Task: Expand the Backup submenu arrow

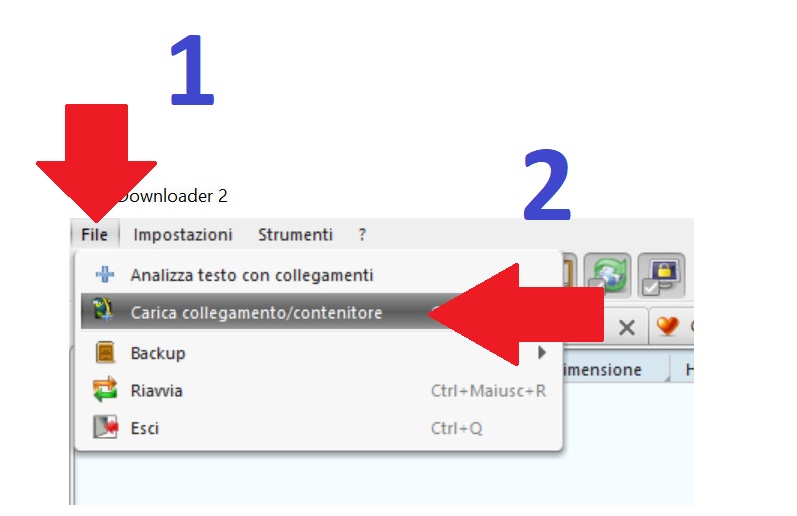Action: click(542, 352)
